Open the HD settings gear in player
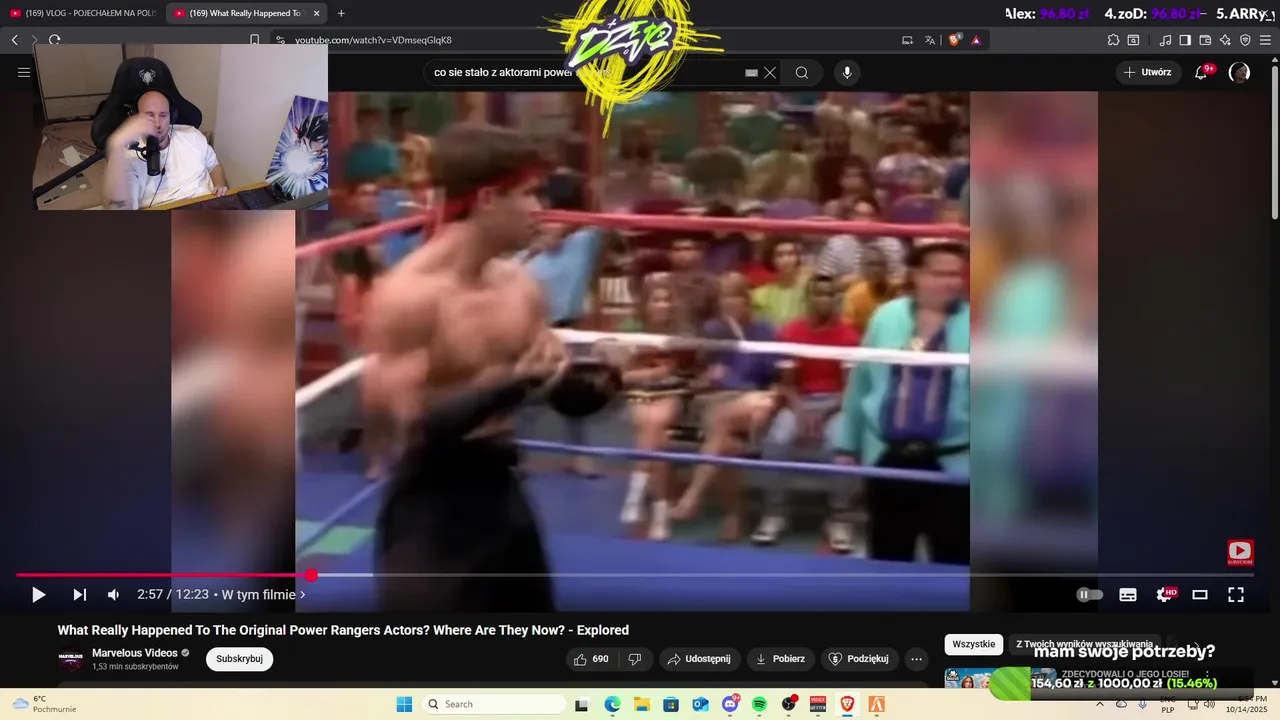Screen dimensions: 1280x720 (x=1165, y=595)
